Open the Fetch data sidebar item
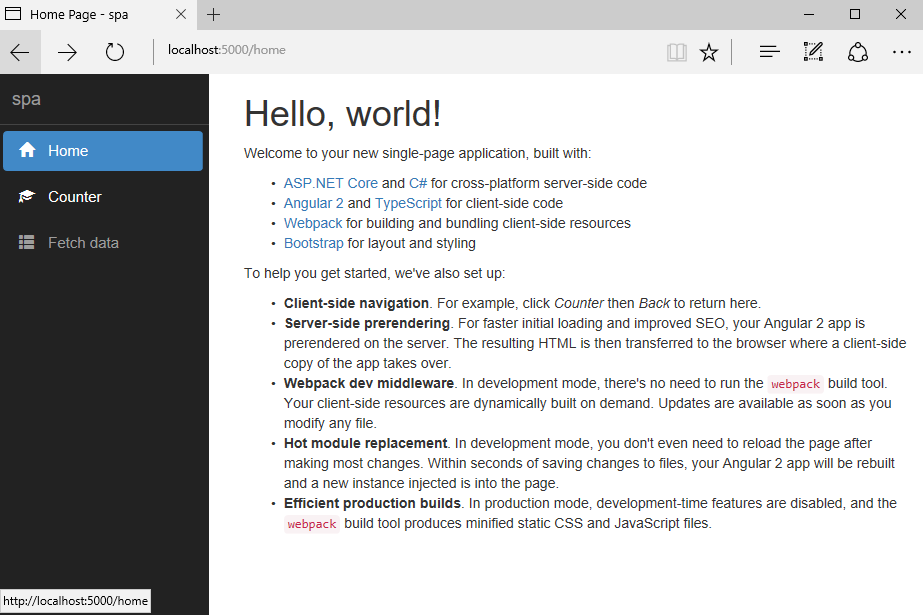This screenshot has width=923, height=615. click(103, 242)
